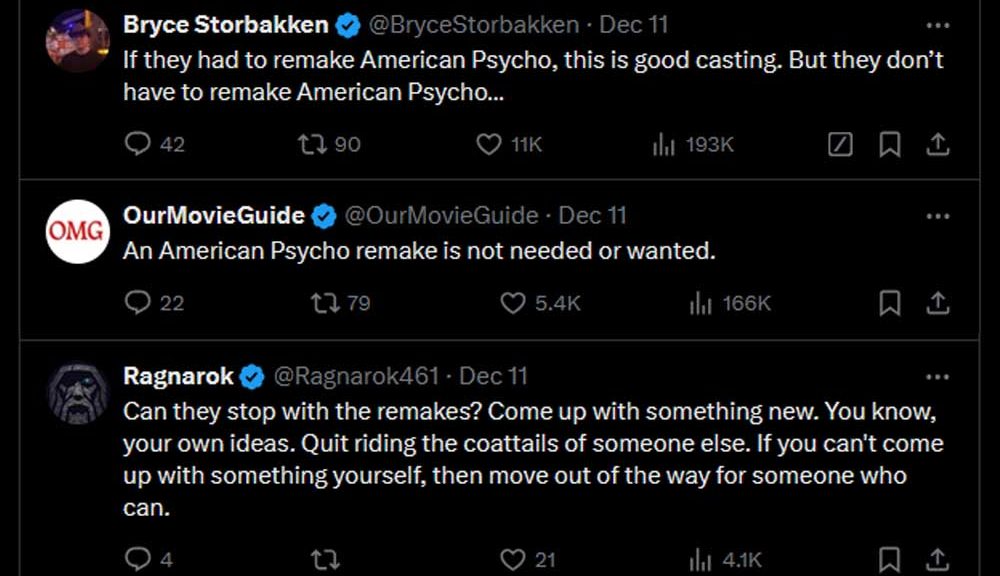This screenshot has width=1000, height=576.
Task: Retweet Bryce Storbakken's post
Action: tap(312, 145)
